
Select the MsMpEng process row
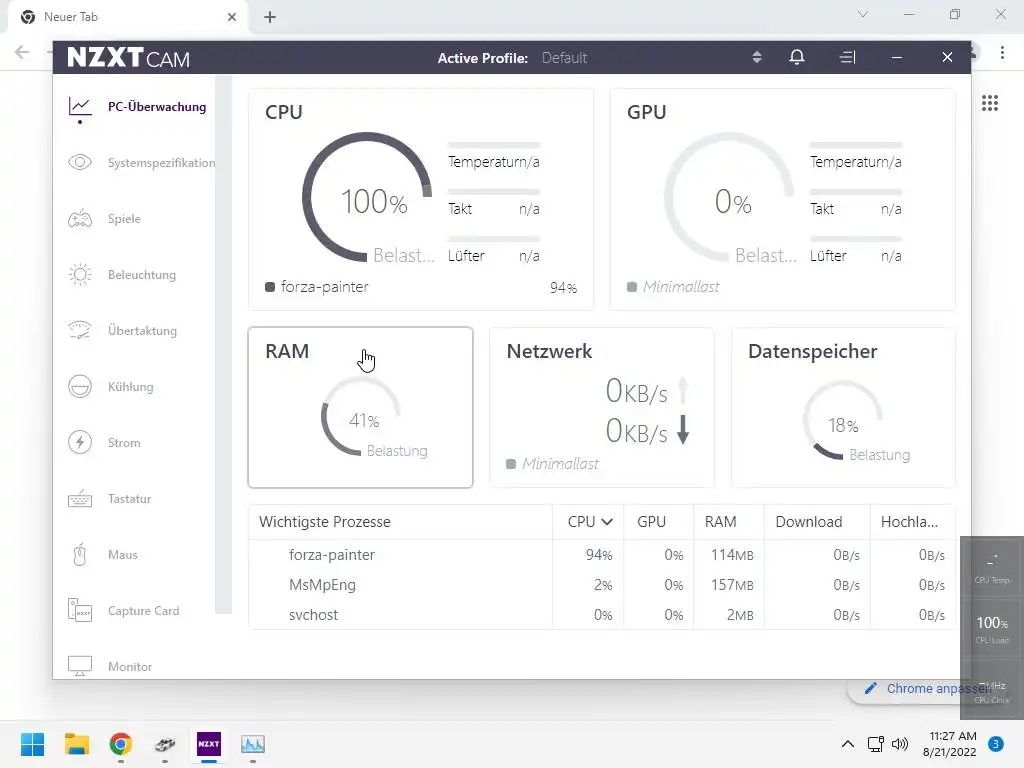pos(601,585)
